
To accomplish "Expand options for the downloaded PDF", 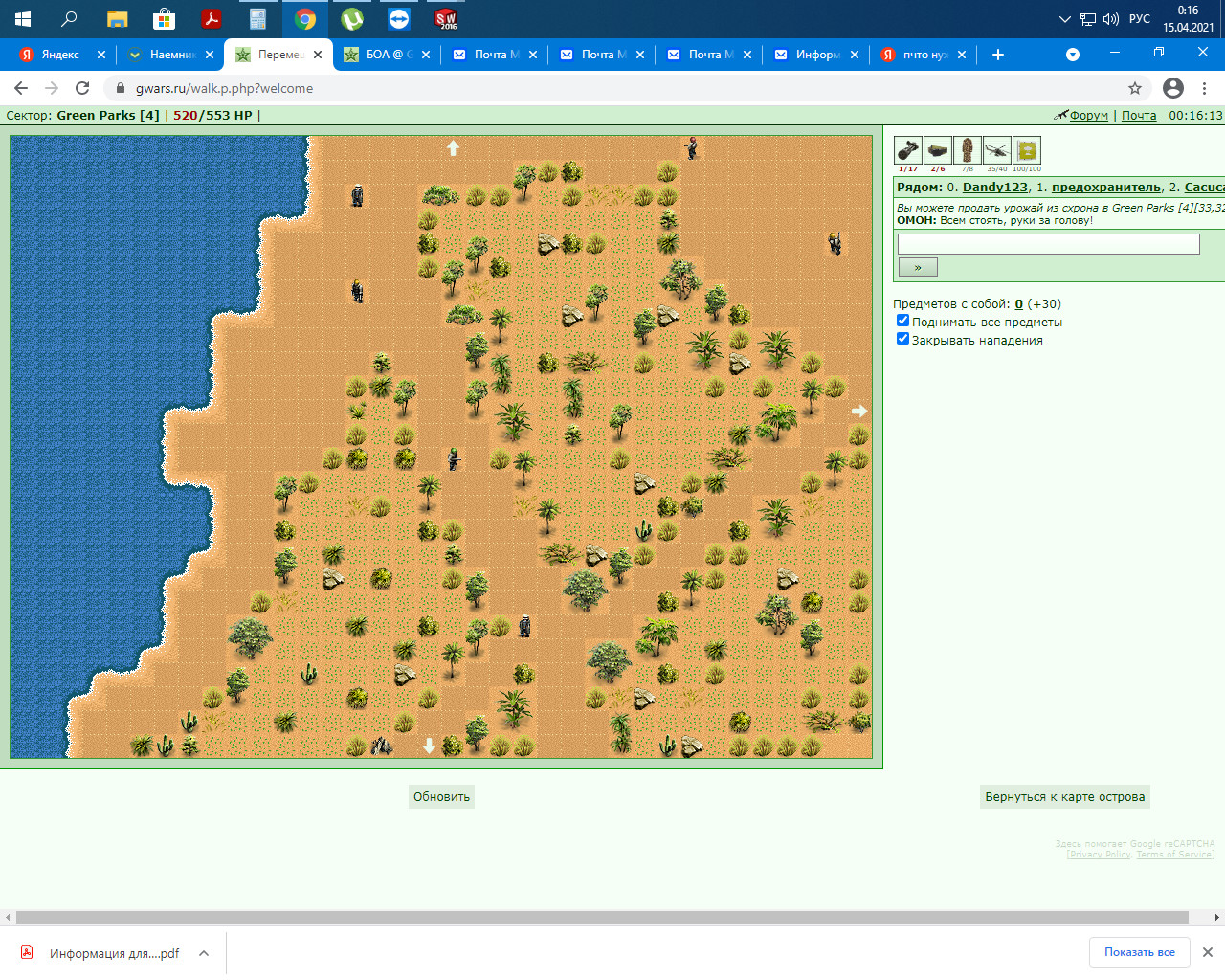I will click(x=204, y=953).
